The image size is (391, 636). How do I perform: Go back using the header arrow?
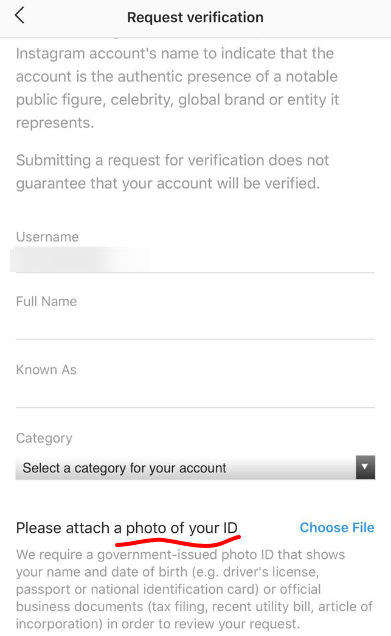coord(19,16)
